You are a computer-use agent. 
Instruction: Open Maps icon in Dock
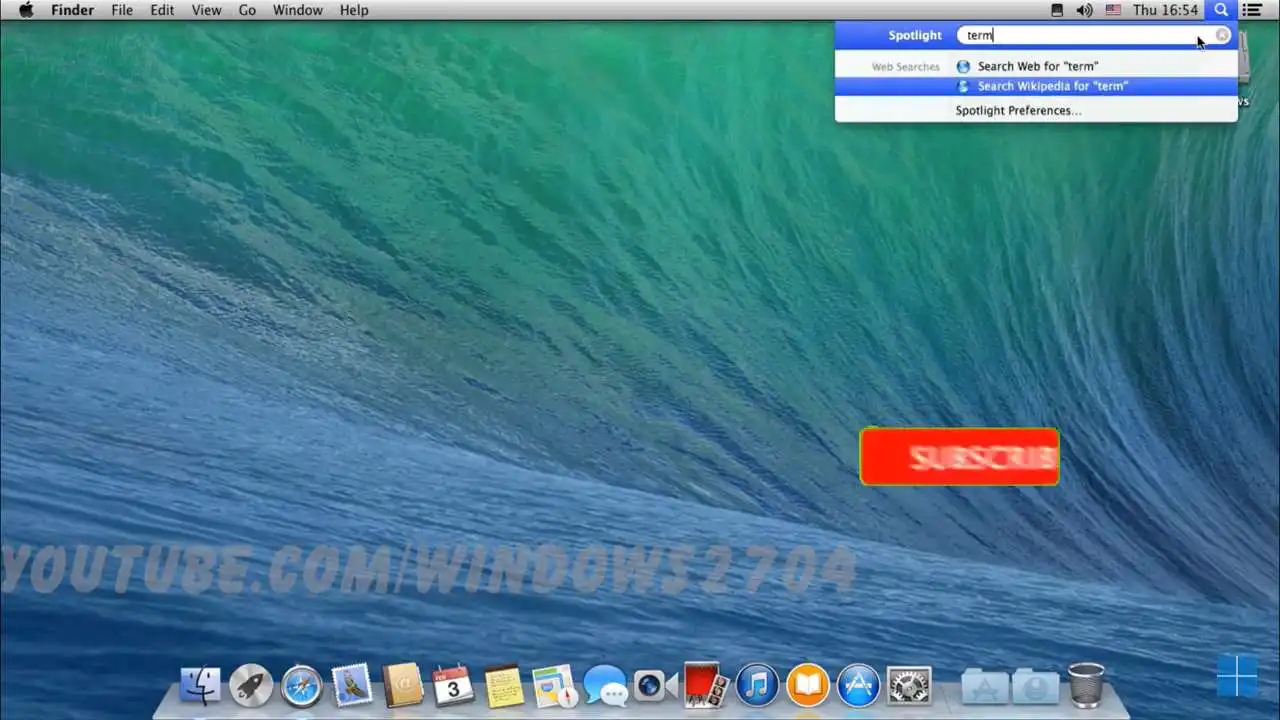[x=555, y=686]
